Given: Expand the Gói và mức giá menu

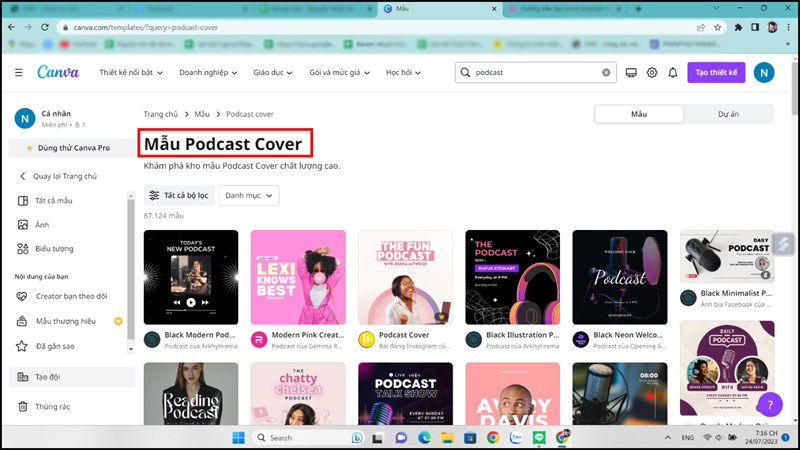Looking at the screenshot, I should click(339, 72).
